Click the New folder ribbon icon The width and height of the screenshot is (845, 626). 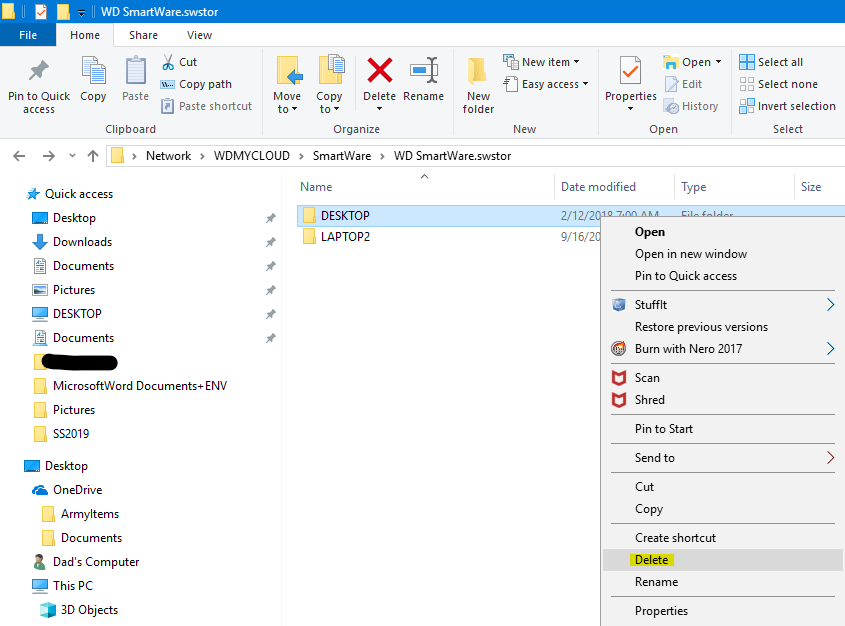coord(477,71)
